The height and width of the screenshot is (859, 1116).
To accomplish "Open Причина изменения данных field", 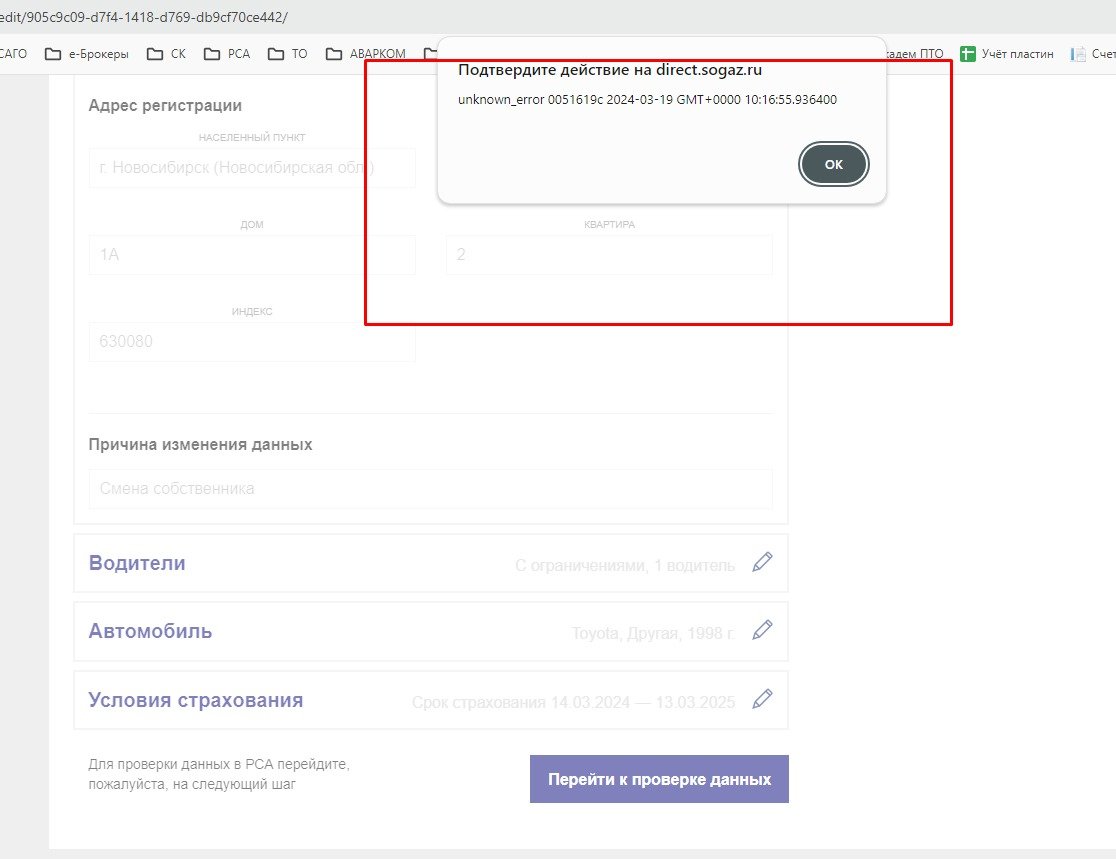I will 431,489.
